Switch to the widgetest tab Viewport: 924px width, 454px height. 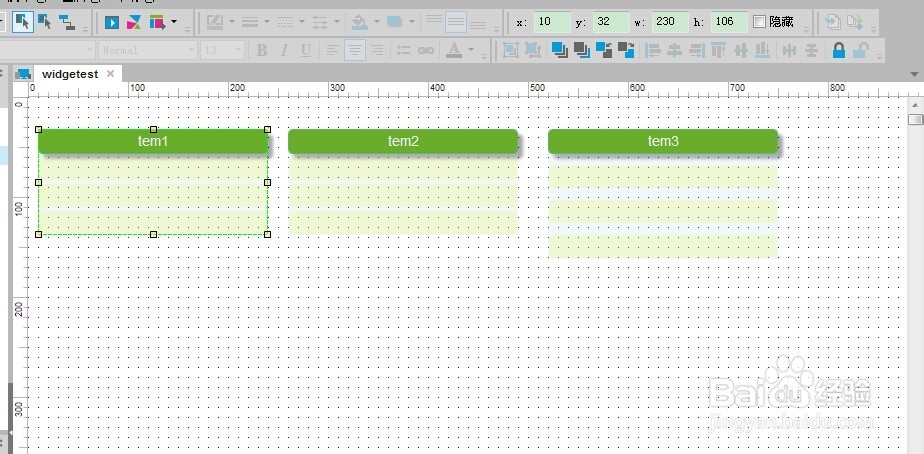[x=70, y=74]
